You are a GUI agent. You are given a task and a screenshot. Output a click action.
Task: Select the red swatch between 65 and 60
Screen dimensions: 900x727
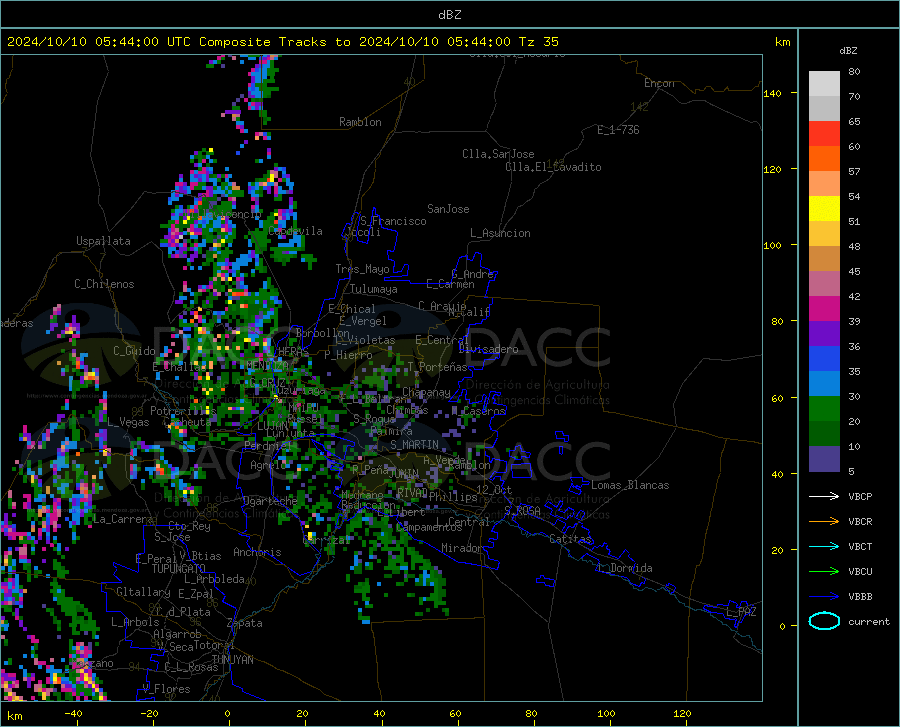(824, 134)
